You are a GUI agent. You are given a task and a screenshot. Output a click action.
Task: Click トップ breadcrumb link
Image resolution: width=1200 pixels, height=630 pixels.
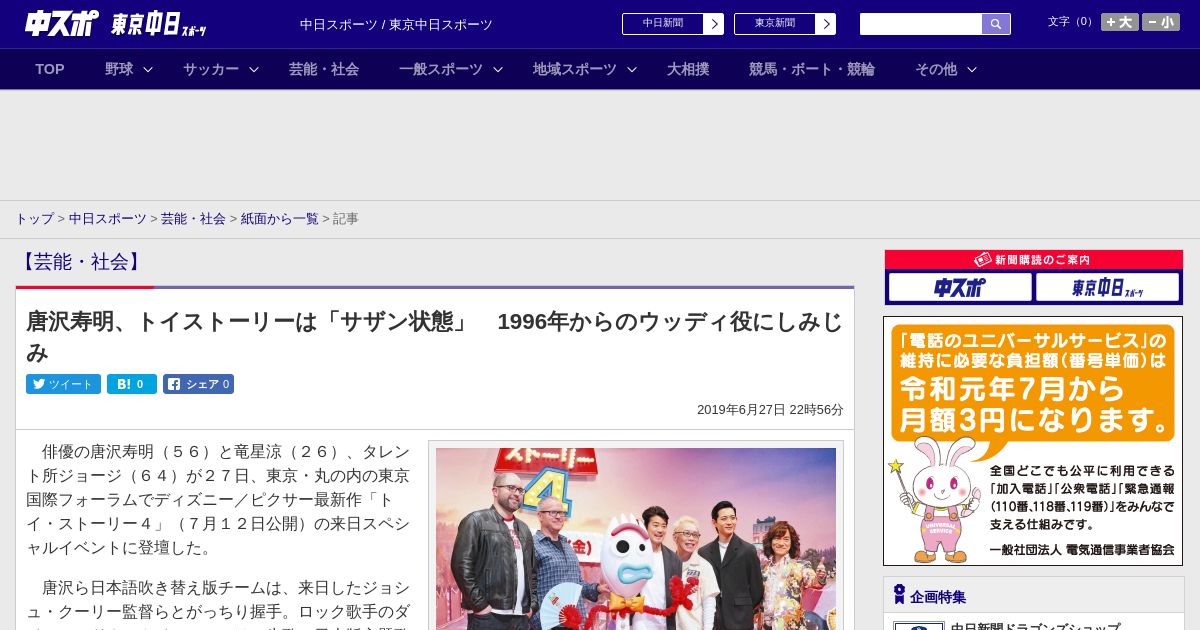(34, 219)
